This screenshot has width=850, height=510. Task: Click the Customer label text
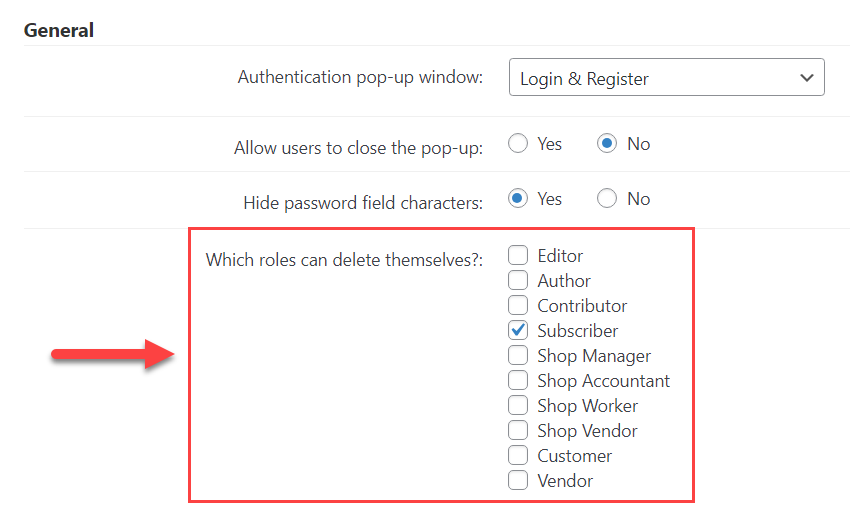click(574, 456)
